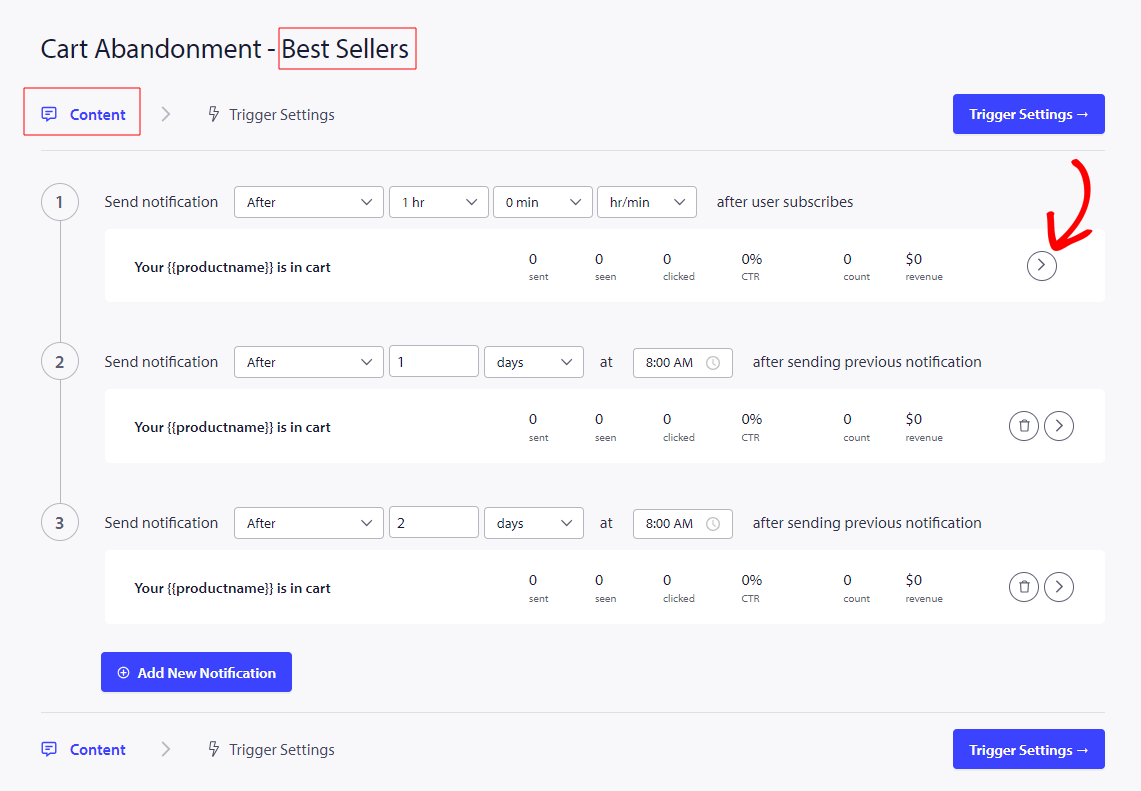Open 'days' dropdown for notification 2
The width and height of the screenshot is (1141, 791).
pos(533,362)
